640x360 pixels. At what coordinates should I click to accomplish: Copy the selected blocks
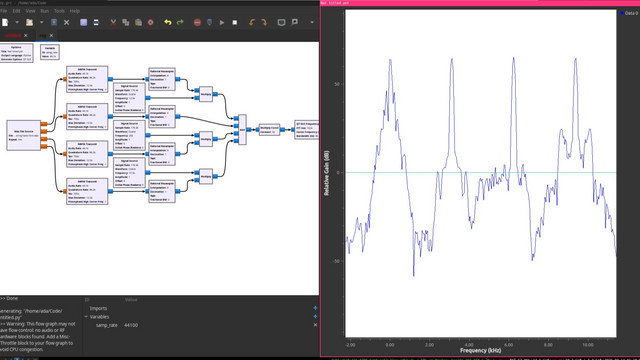pos(126,22)
